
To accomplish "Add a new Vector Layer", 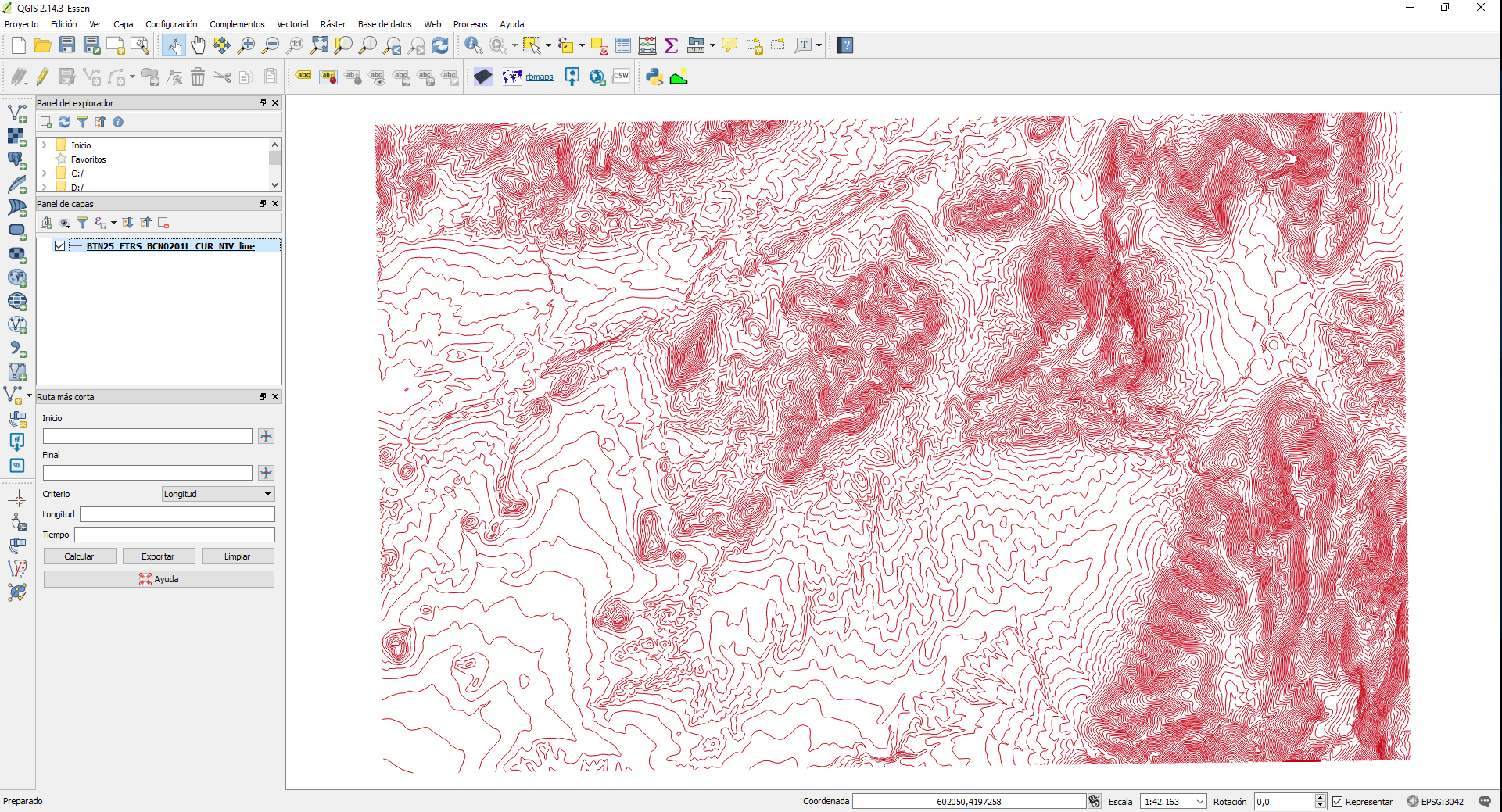I will [17, 113].
